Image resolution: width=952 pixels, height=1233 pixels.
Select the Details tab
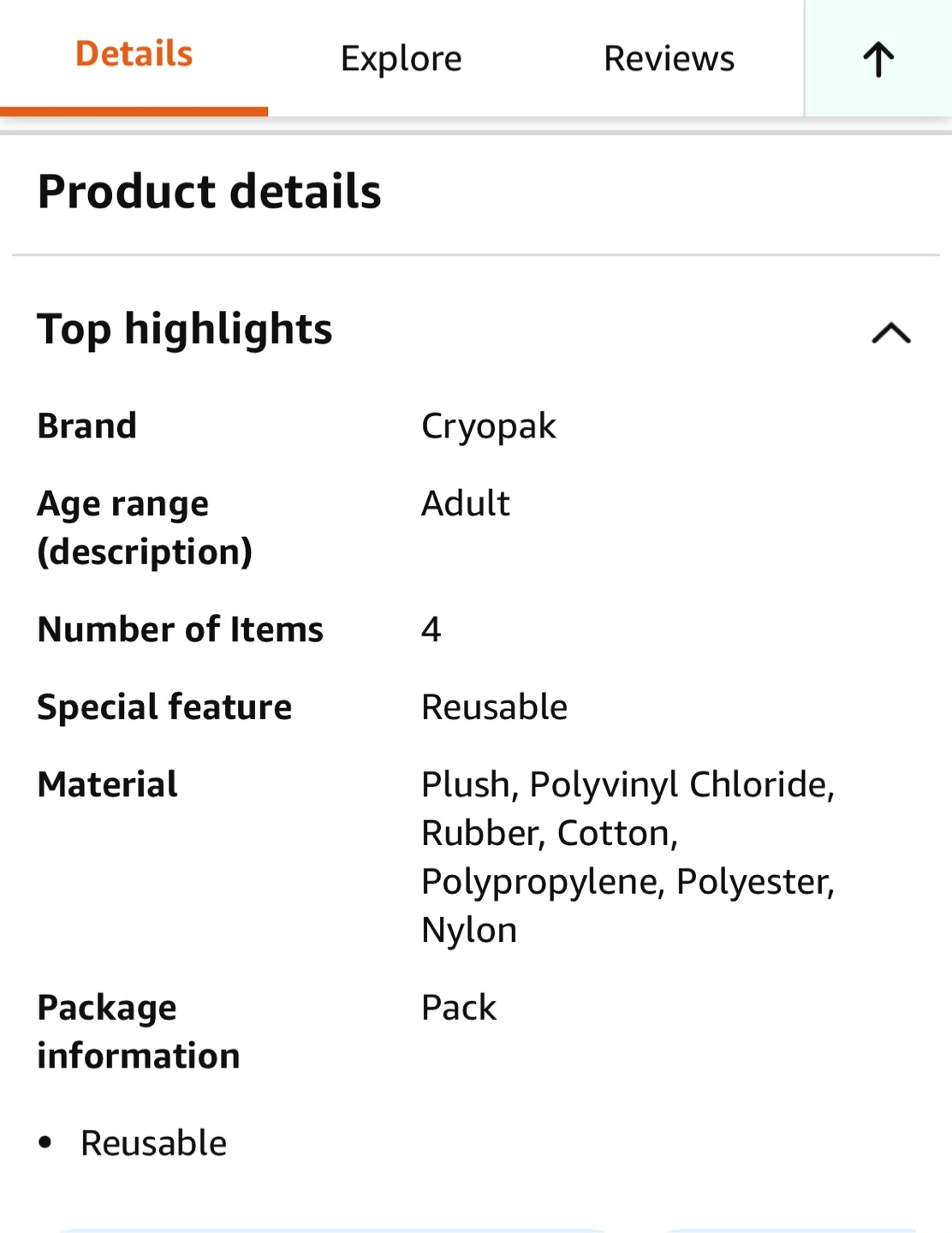pyautogui.click(x=134, y=55)
